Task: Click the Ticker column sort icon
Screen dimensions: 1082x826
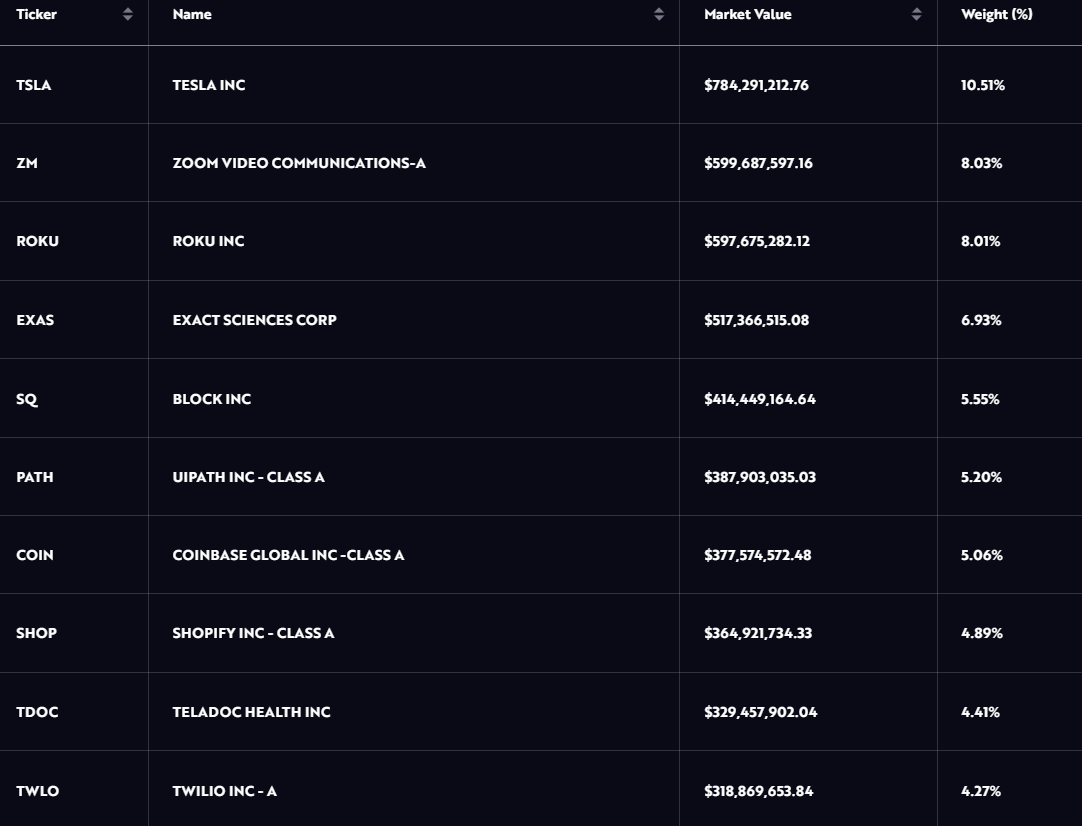Action: coord(127,15)
